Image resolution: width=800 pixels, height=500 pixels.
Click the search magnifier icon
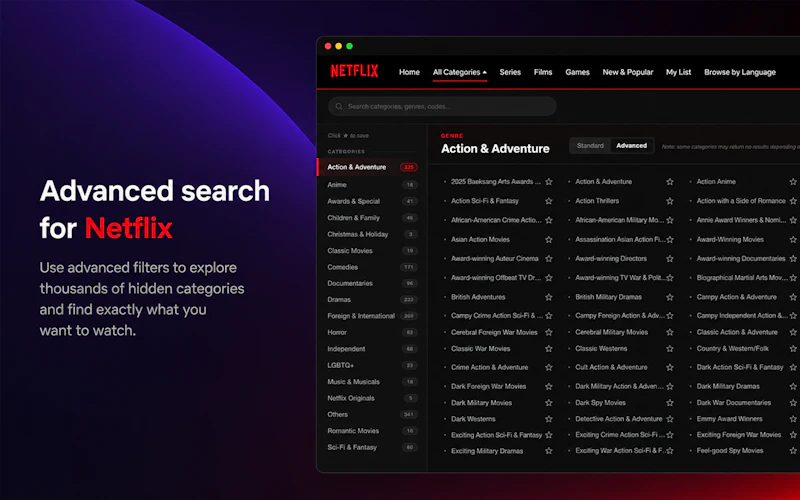coord(339,107)
